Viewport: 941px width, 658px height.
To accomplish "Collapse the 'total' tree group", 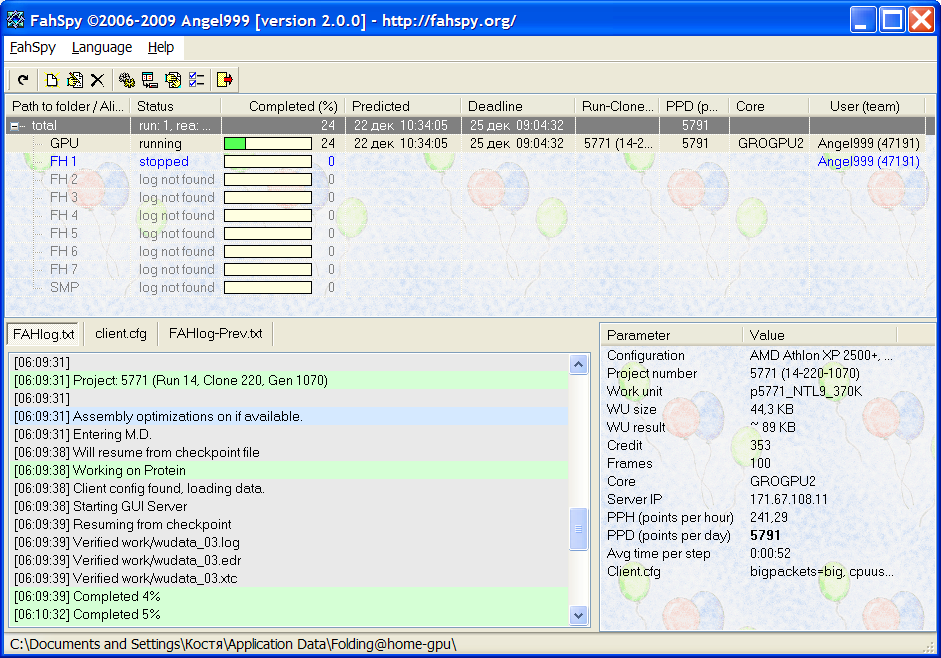I will point(16,126).
